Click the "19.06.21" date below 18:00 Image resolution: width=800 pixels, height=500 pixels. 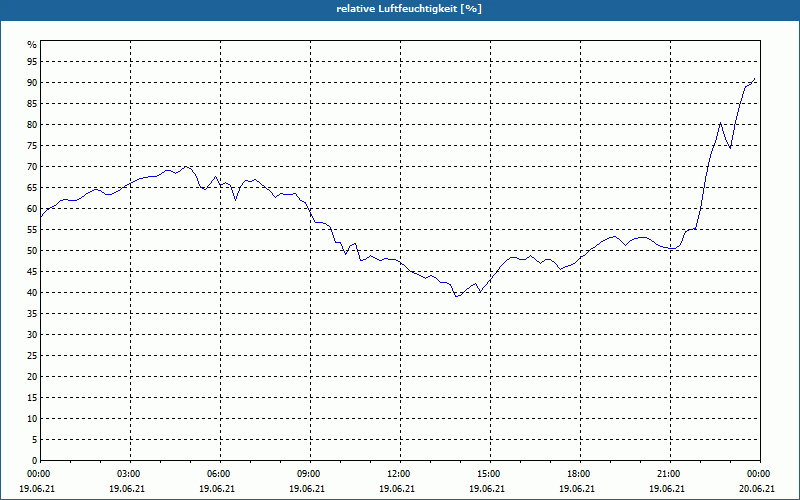[577, 489]
